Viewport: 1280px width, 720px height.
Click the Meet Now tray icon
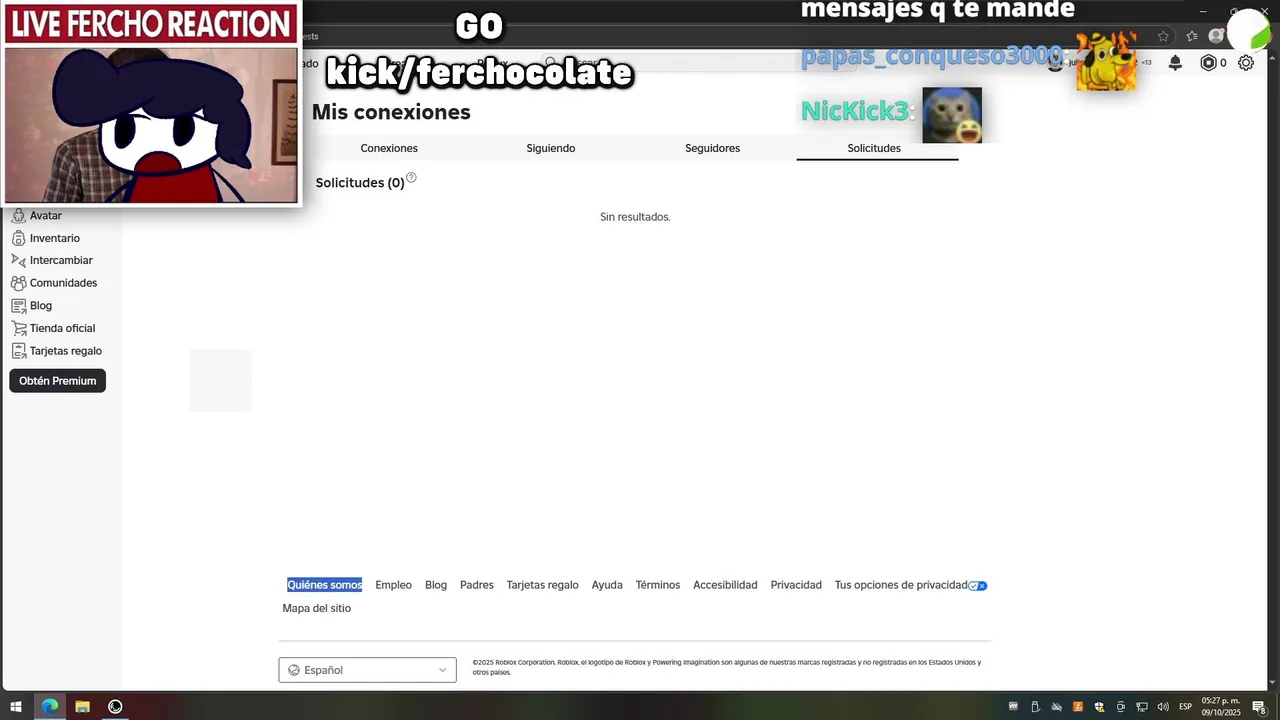point(1121,707)
